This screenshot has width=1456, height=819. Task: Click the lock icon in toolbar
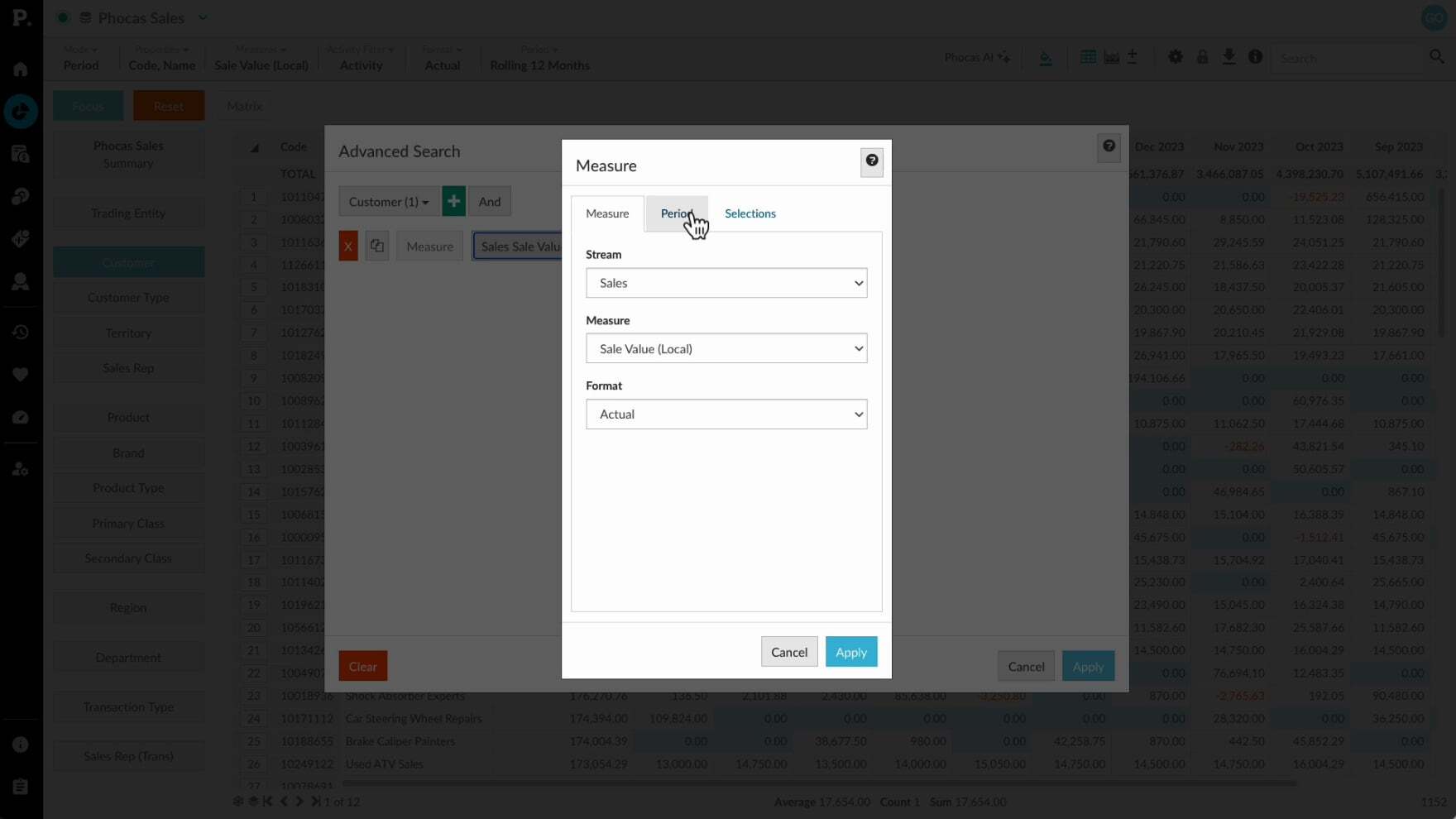pyautogui.click(x=1202, y=57)
